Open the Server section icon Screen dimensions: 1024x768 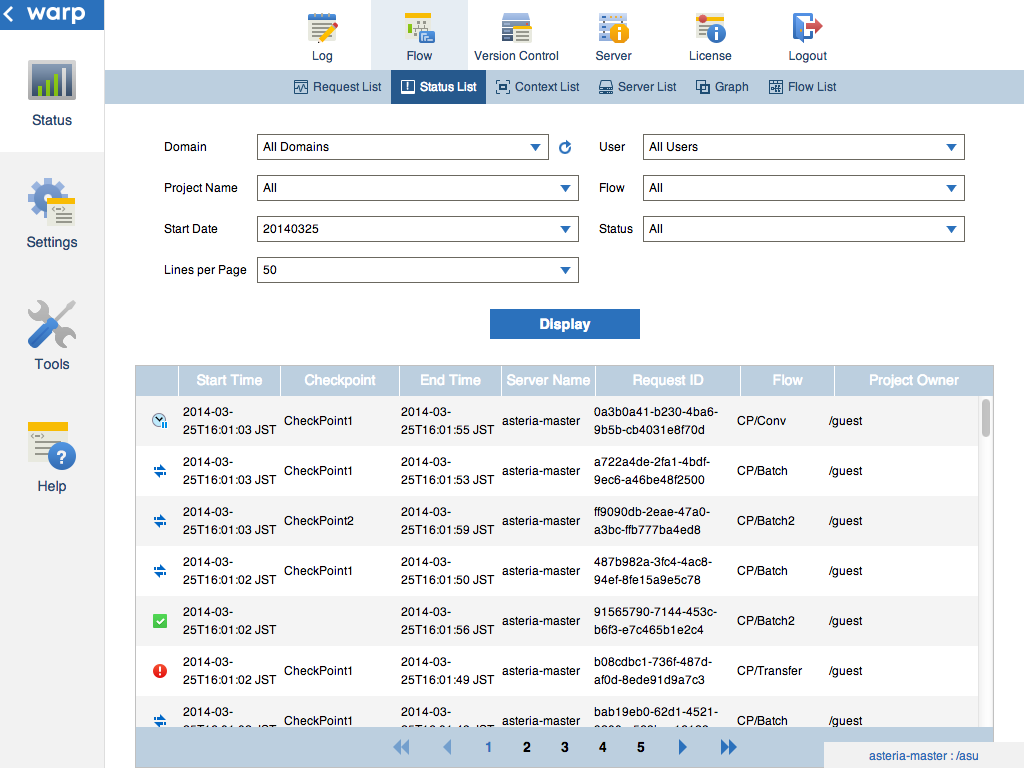pyautogui.click(x=613, y=36)
